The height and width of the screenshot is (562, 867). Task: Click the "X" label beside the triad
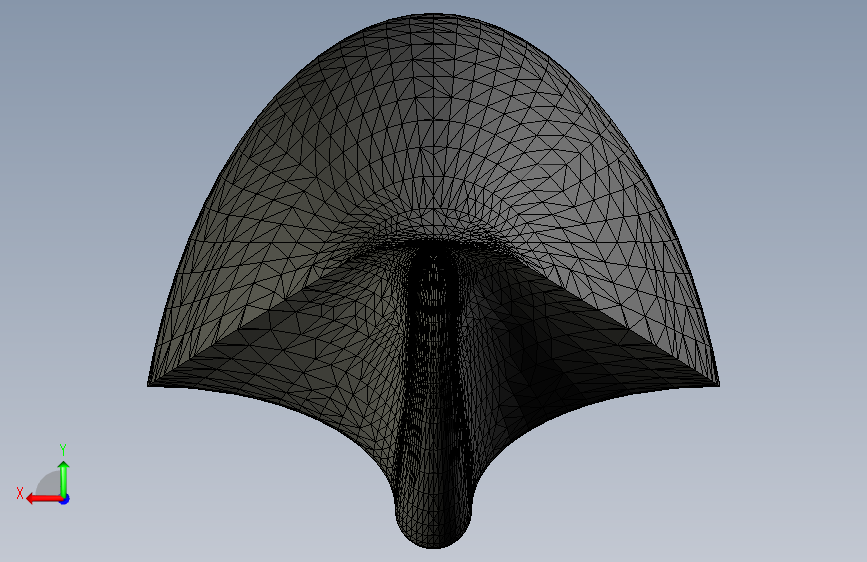click(x=20, y=493)
